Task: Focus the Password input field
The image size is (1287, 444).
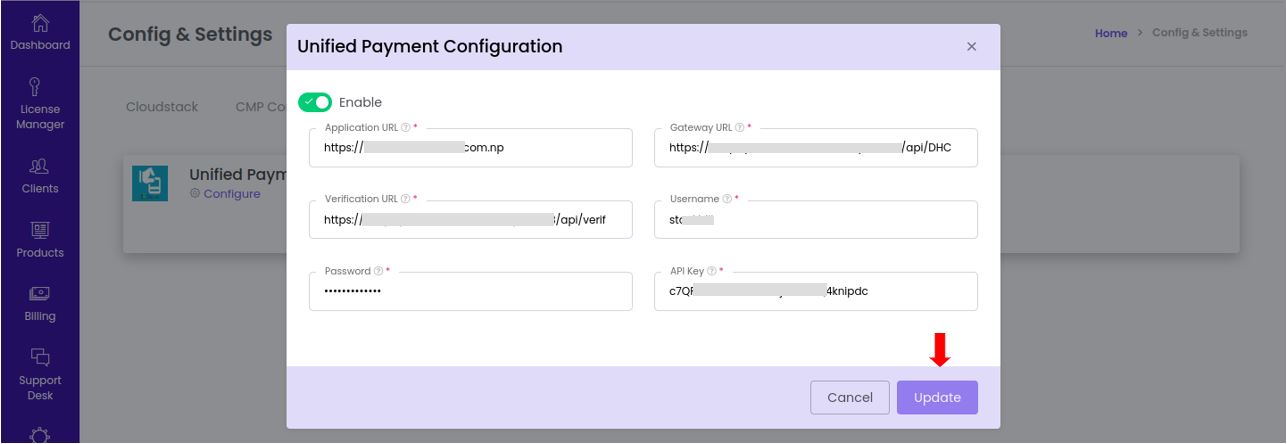Action: click(470, 291)
